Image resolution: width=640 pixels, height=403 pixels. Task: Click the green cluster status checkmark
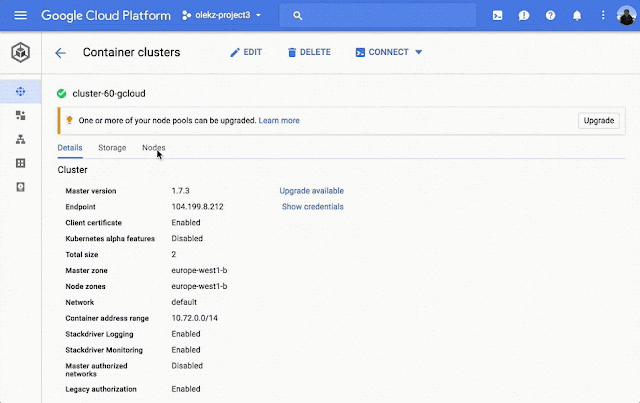62,94
